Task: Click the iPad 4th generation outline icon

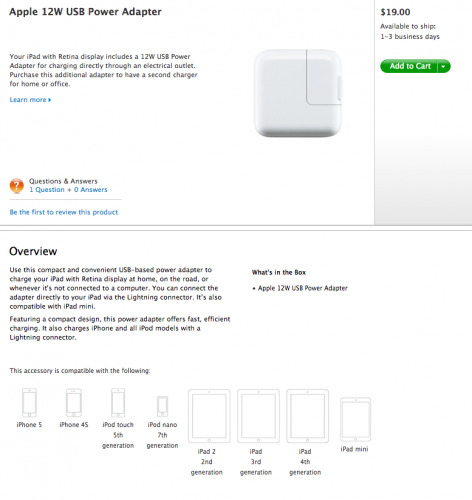Action: click(308, 416)
